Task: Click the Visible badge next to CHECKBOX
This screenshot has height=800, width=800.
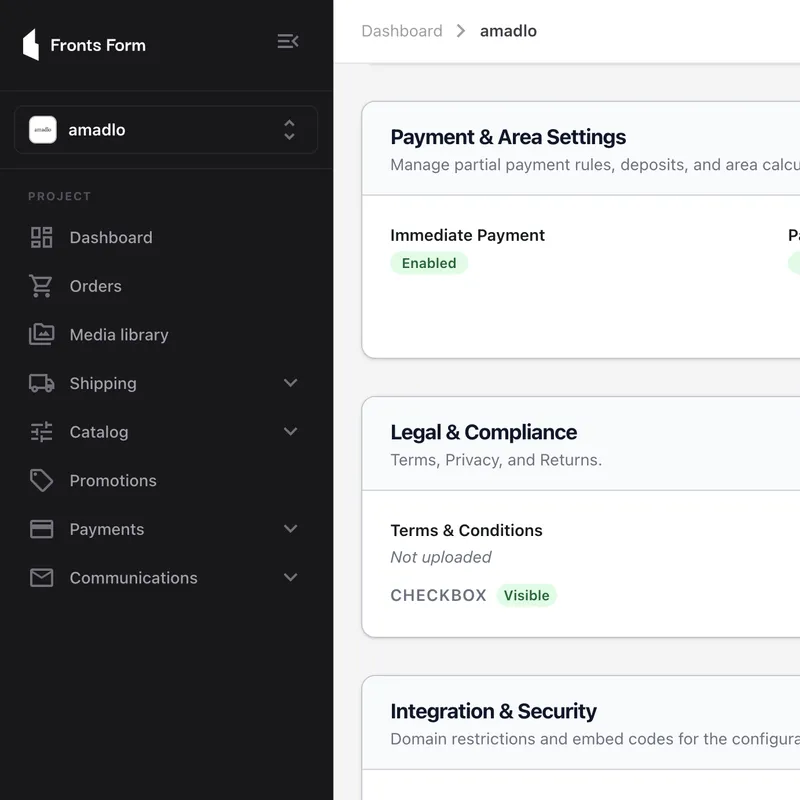Action: tap(527, 595)
